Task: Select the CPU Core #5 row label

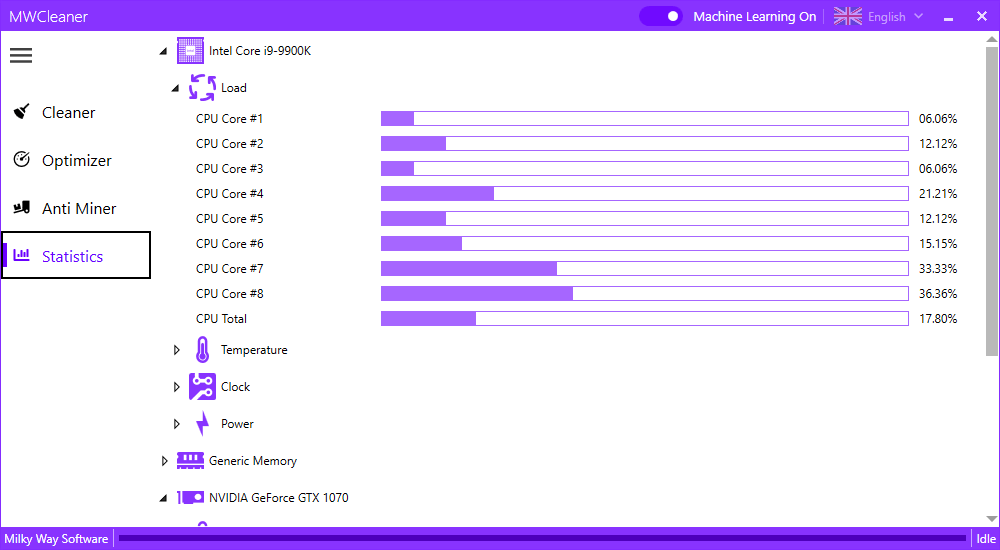Action: coord(230,218)
